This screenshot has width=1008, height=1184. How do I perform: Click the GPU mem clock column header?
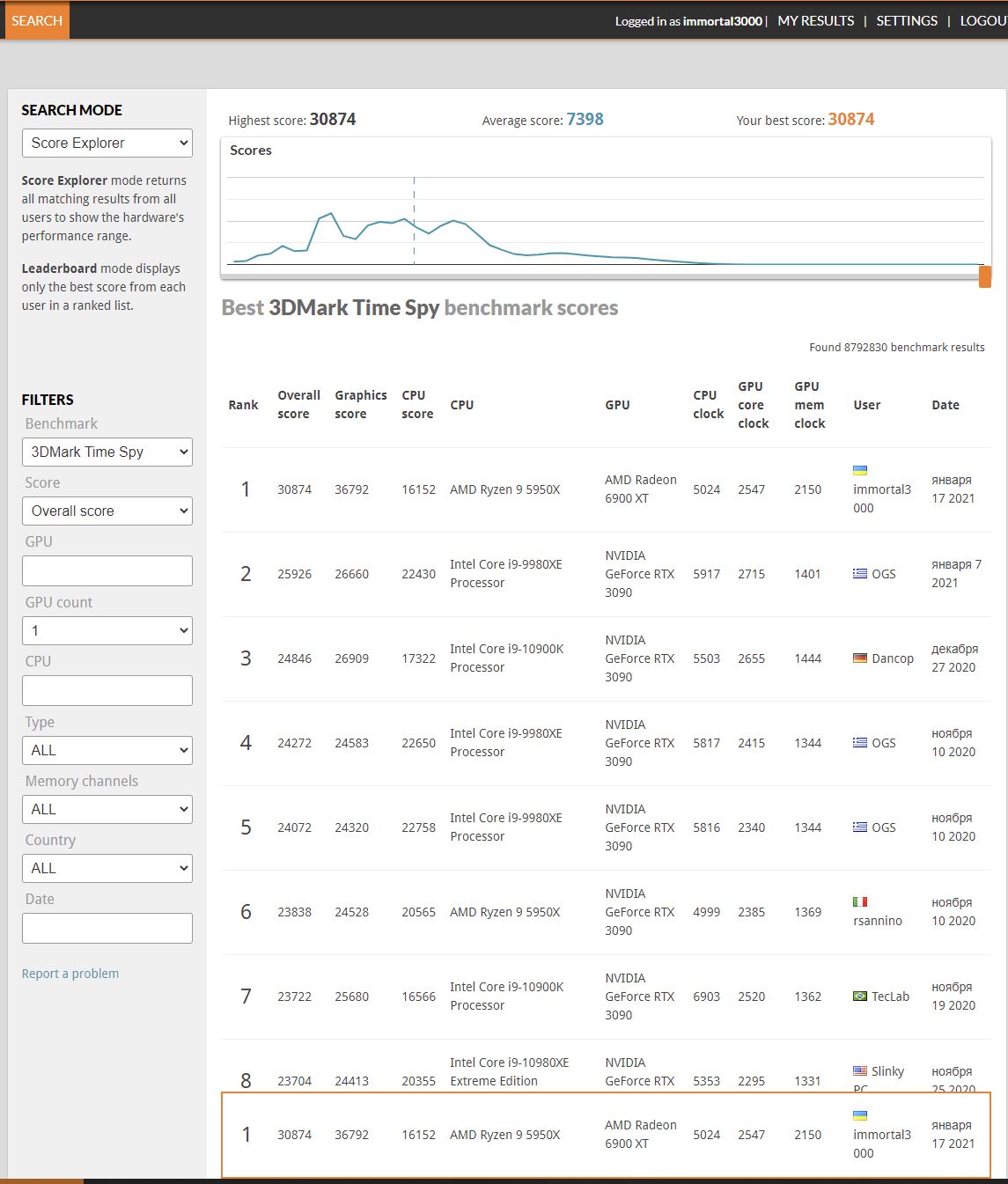coord(809,405)
